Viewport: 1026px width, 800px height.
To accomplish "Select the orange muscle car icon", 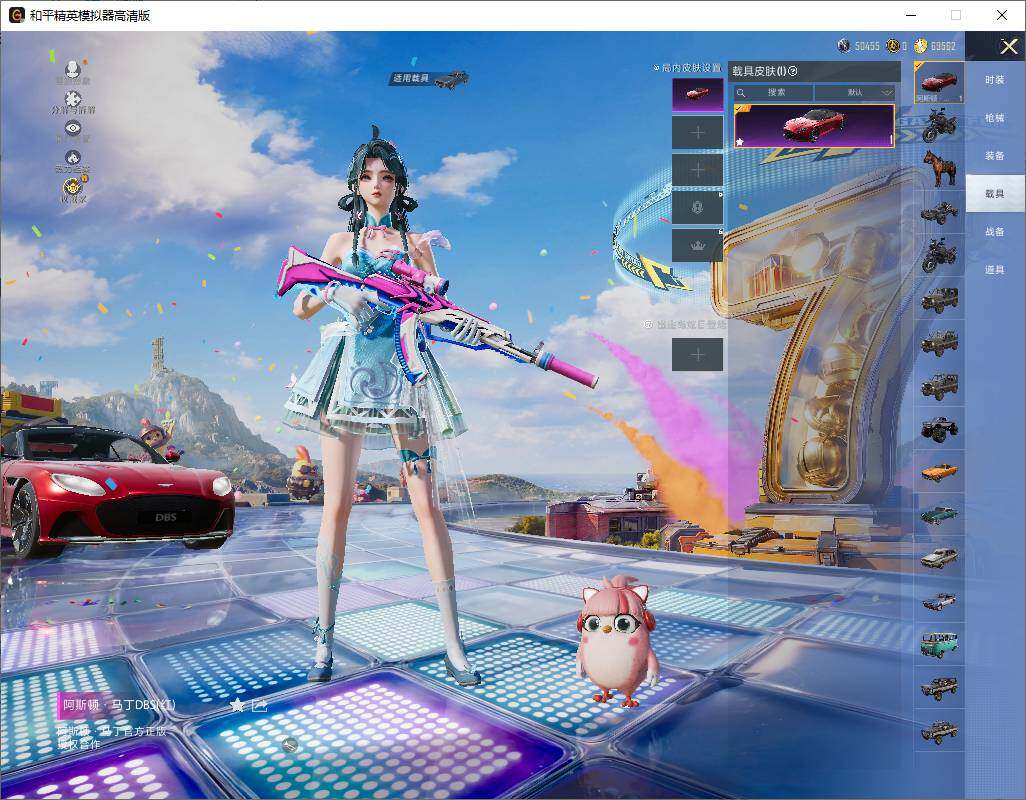I will (x=939, y=471).
